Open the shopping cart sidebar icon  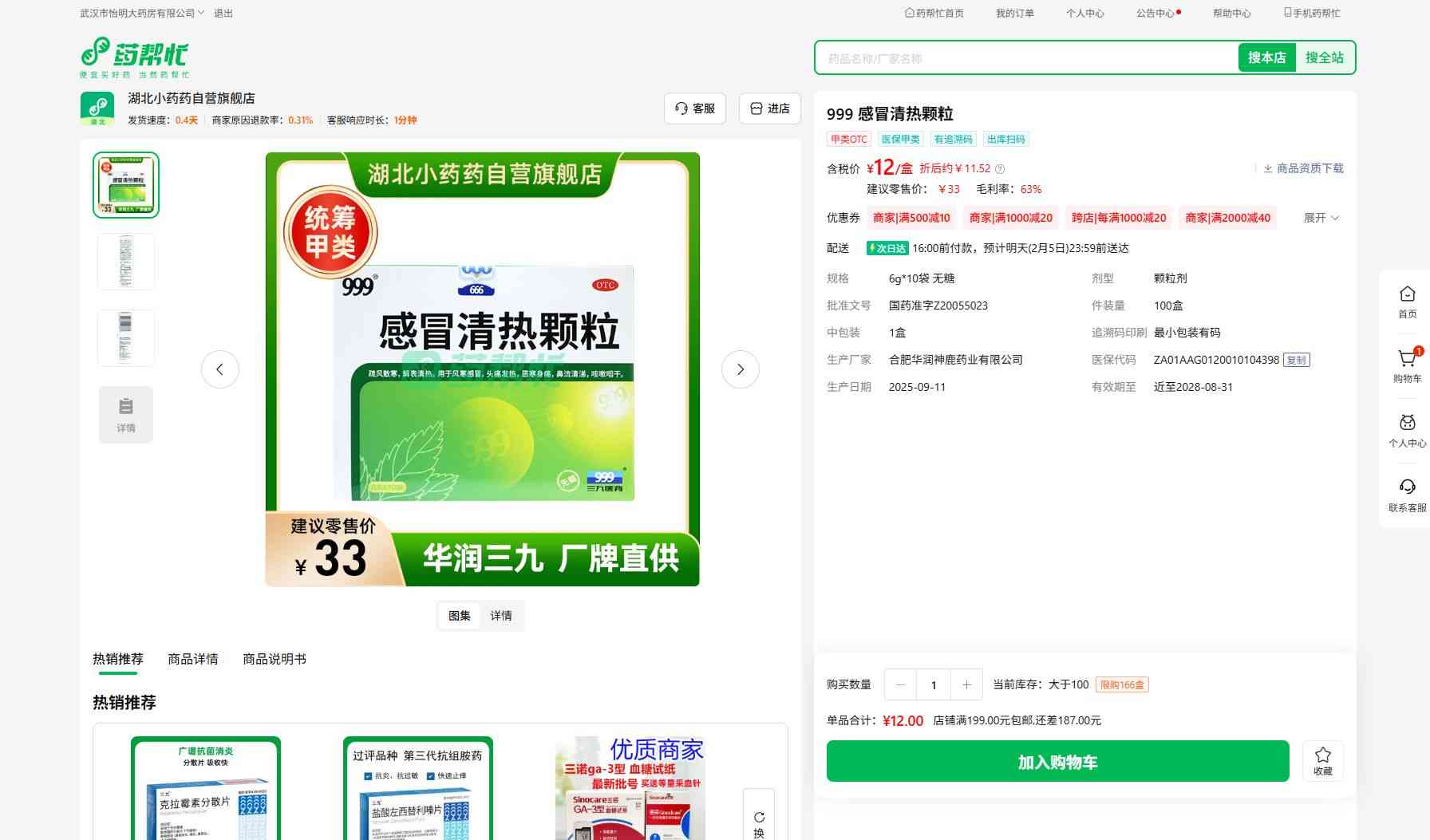click(1407, 365)
